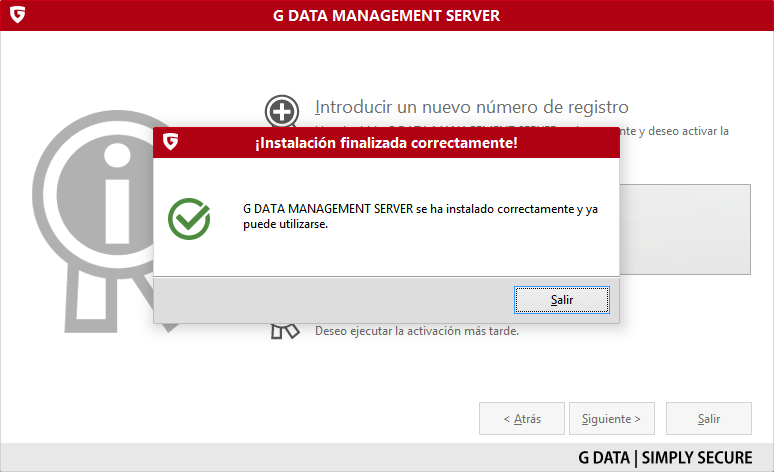
Task: Select 'Introducir un nuevo número de registro' option
Action: [x=471, y=107]
